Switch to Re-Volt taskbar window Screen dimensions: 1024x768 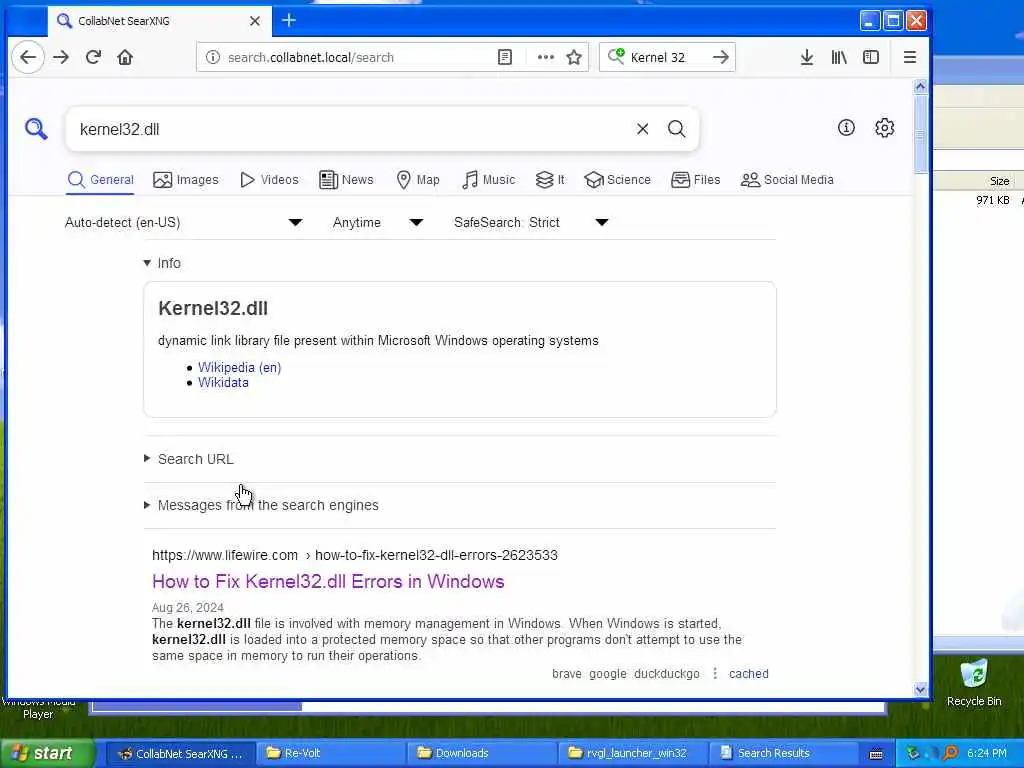point(330,753)
